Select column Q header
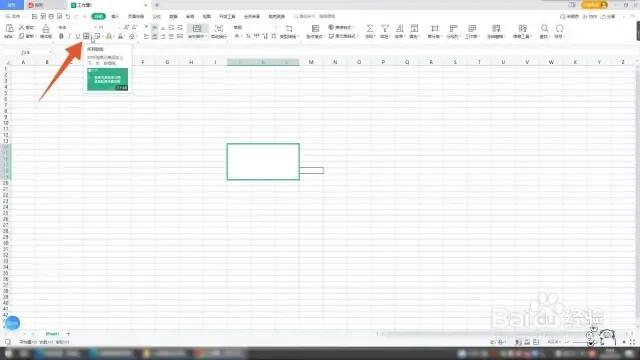 [x=407, y=62]
